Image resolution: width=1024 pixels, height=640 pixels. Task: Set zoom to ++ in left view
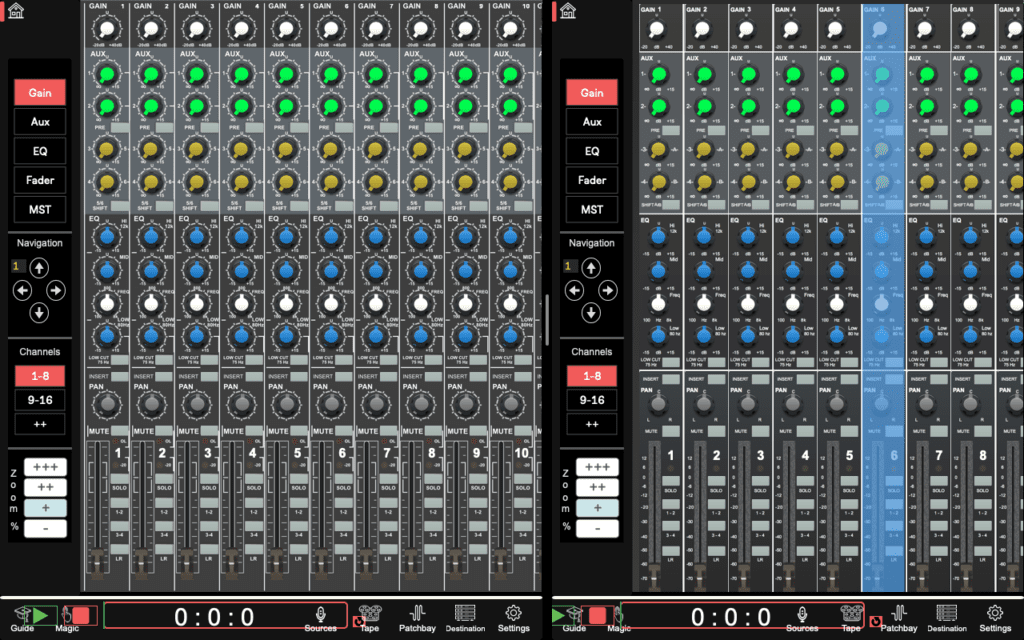point(45,487)
